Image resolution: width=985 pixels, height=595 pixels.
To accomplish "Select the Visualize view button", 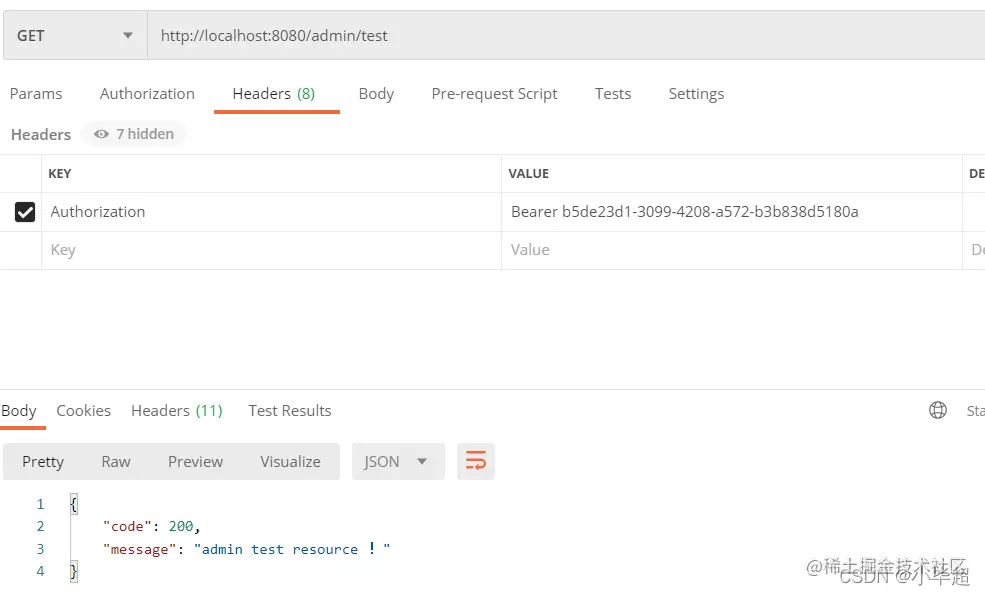I will click(x=290, y=462).
